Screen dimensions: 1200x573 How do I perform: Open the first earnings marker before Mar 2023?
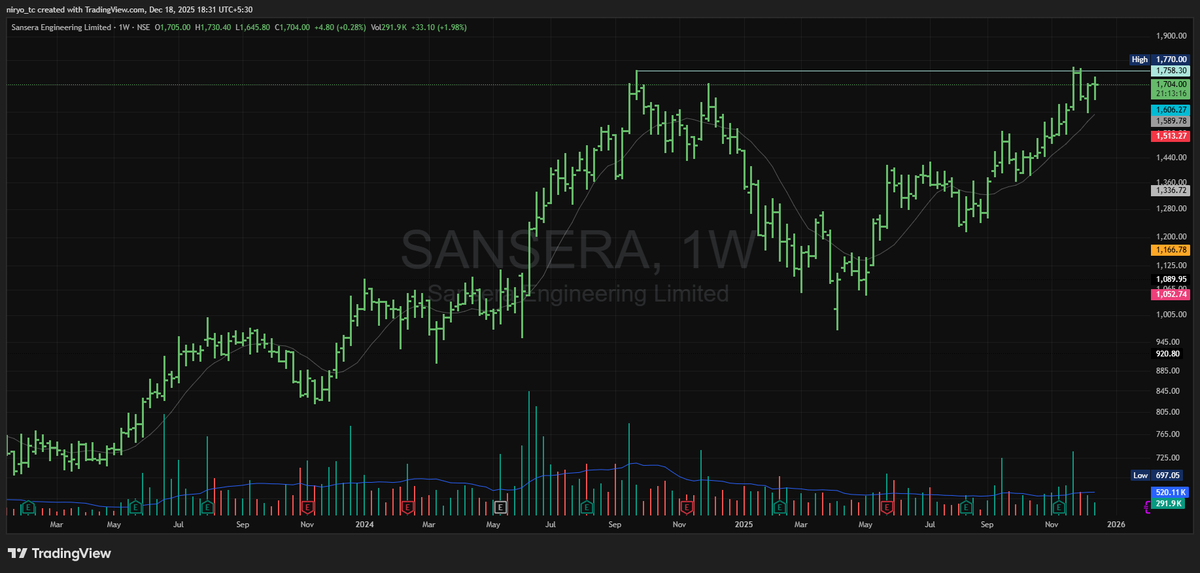27,507
